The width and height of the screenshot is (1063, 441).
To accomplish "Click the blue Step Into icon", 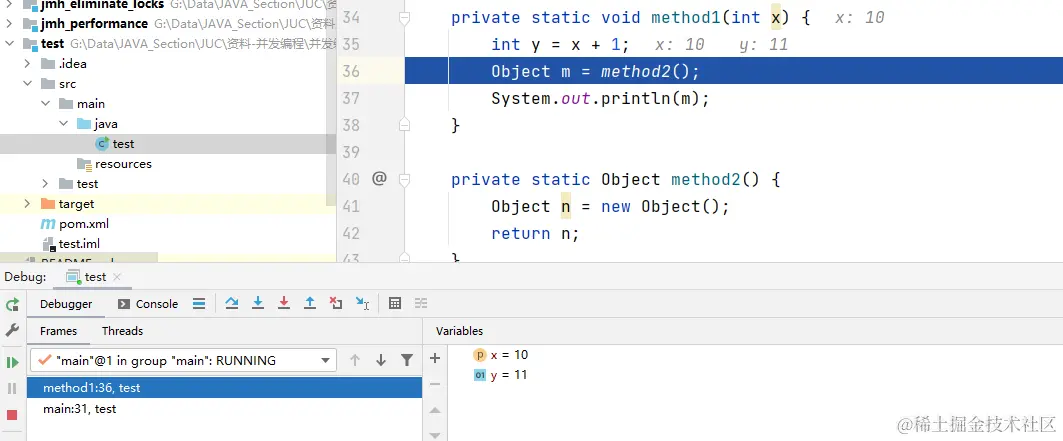I will pos(258,303).
